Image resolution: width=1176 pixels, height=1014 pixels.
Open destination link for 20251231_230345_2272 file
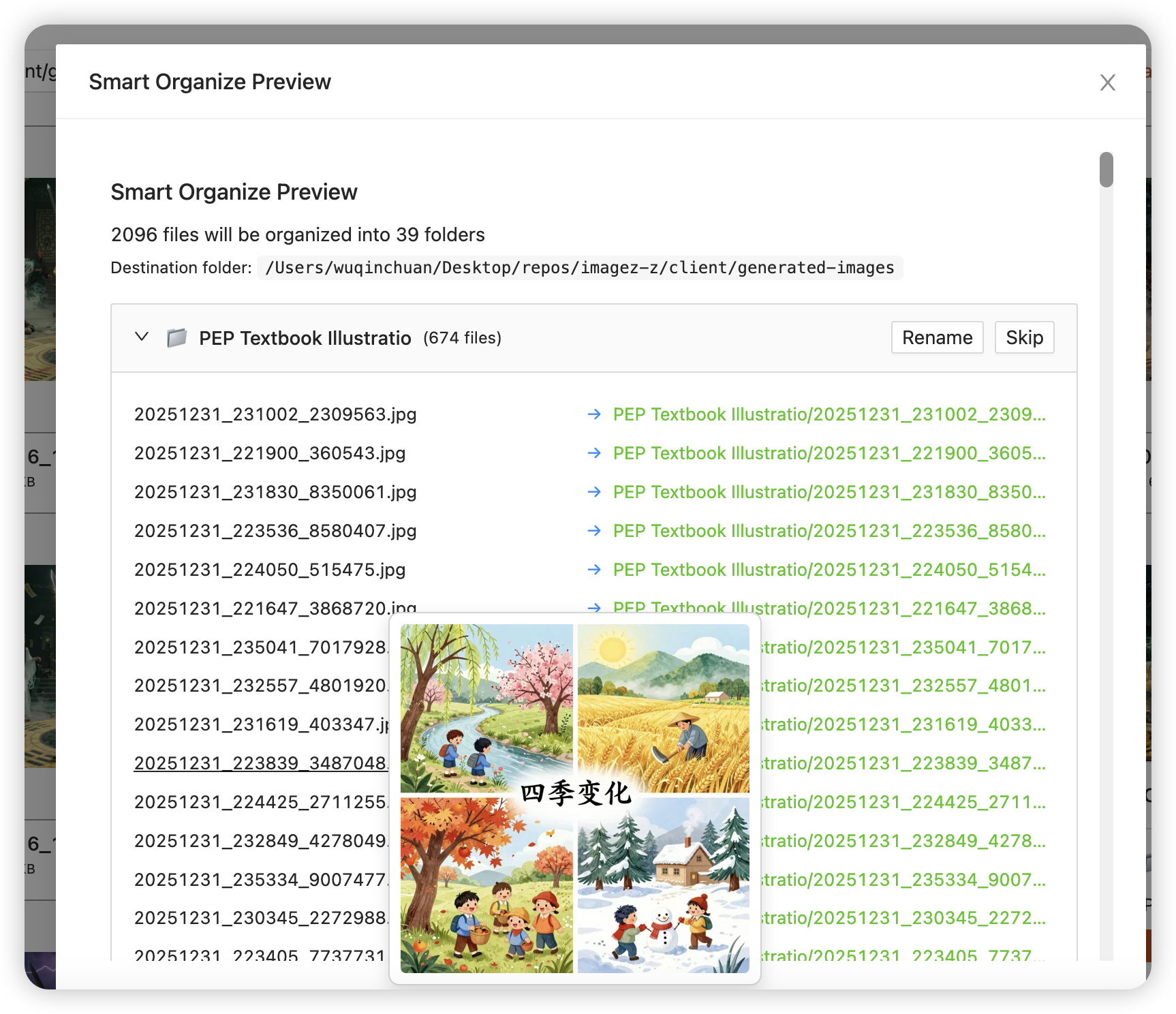pos(899,918)
